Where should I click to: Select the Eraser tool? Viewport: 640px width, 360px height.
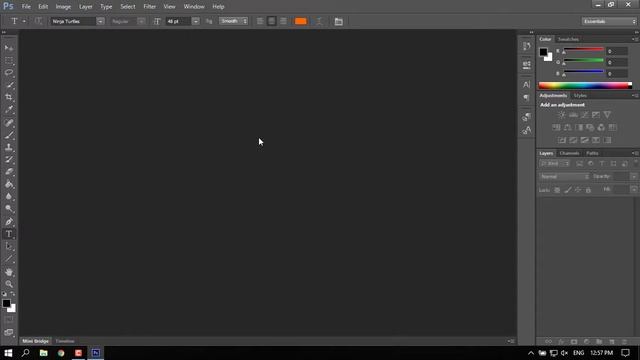9,172
